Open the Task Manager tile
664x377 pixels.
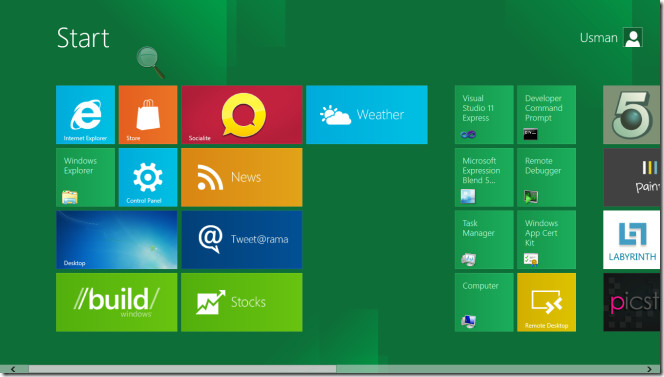(x=484, y=240)
